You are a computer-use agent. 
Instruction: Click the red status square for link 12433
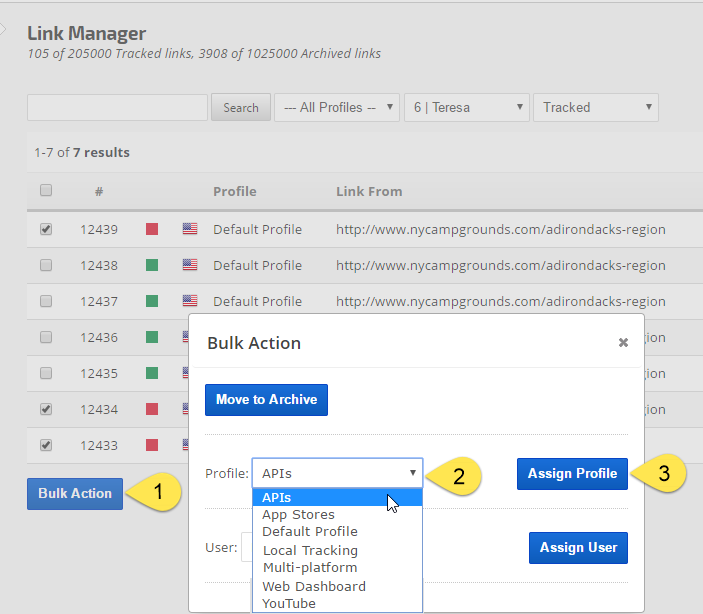pyautogui.click(x=153, y=446)
